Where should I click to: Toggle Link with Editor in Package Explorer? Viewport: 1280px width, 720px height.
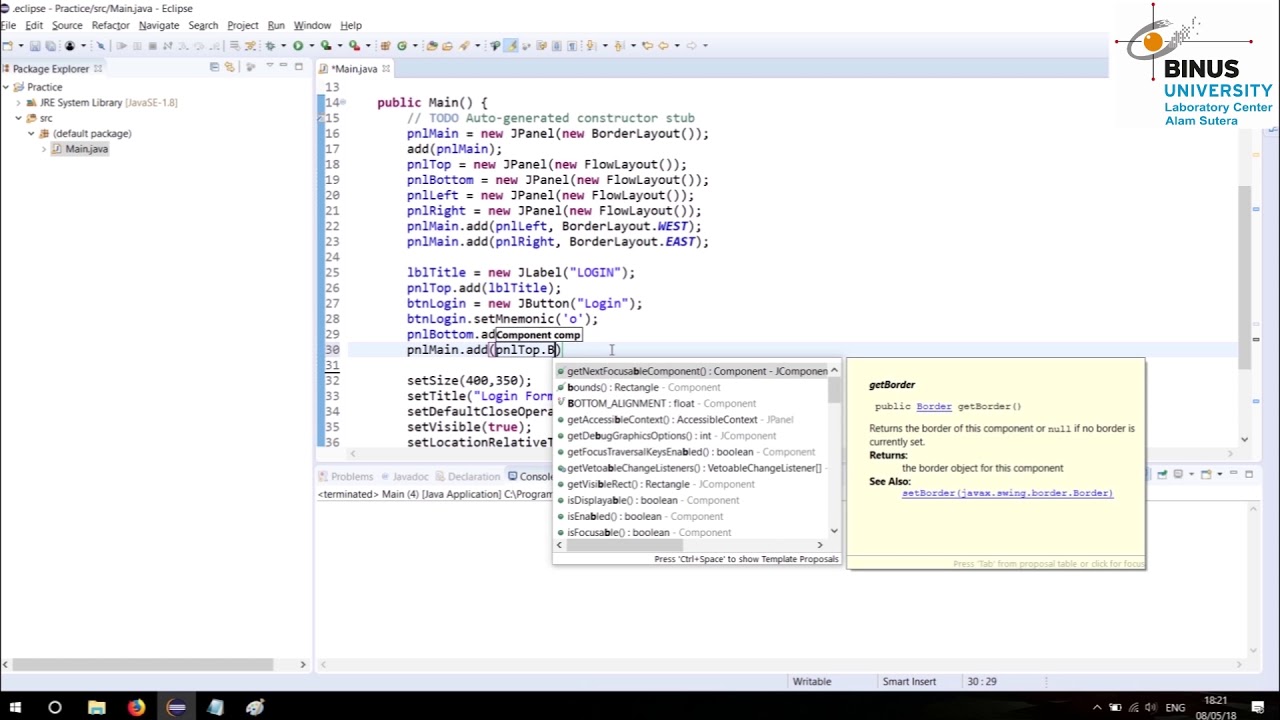(x=229, y=68)
